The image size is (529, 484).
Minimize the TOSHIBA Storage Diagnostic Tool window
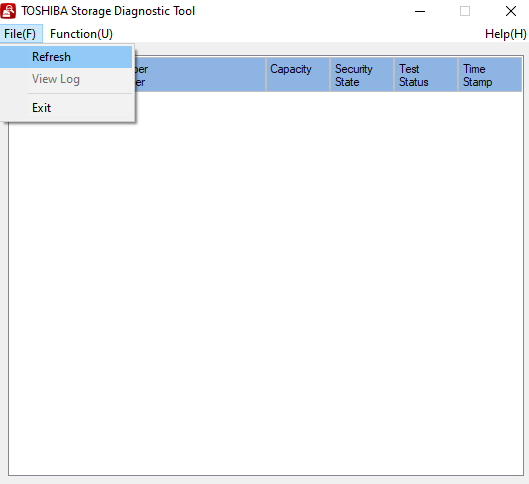(420, 11)
